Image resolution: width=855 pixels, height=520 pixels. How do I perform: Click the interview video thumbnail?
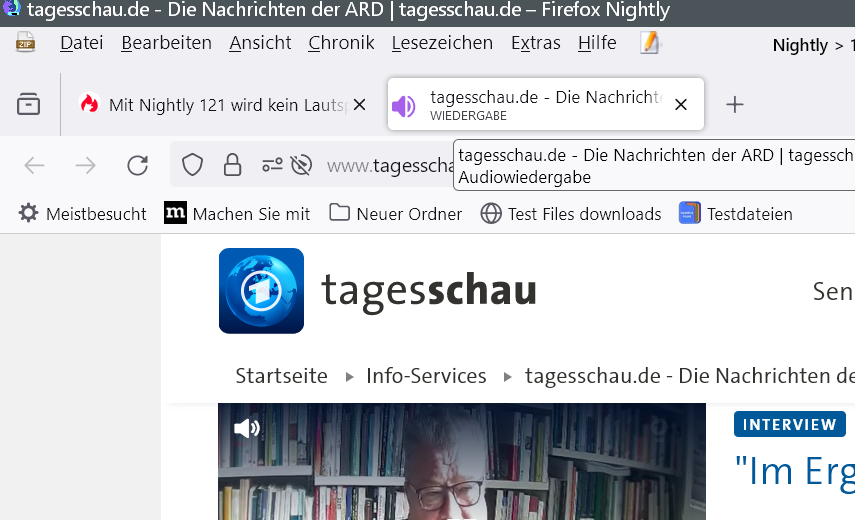point(462,462)
